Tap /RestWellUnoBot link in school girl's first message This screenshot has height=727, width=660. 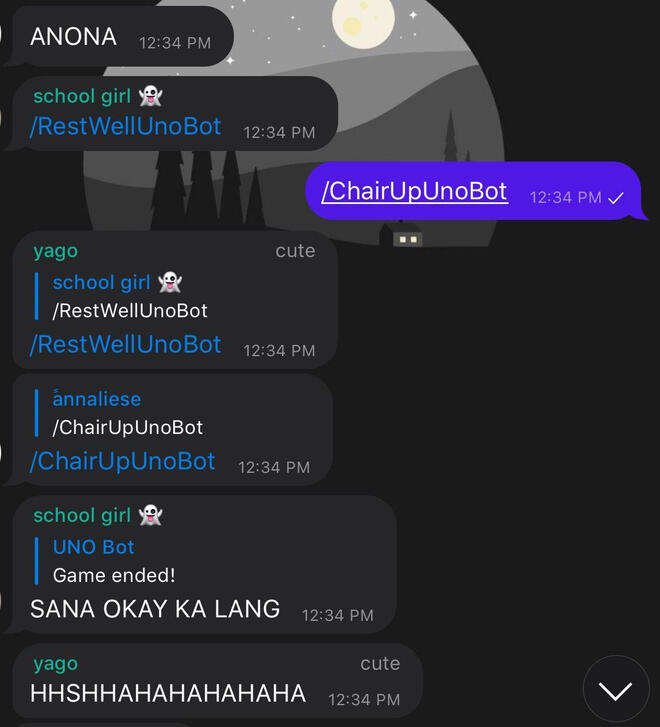click(x=125, y=127)
